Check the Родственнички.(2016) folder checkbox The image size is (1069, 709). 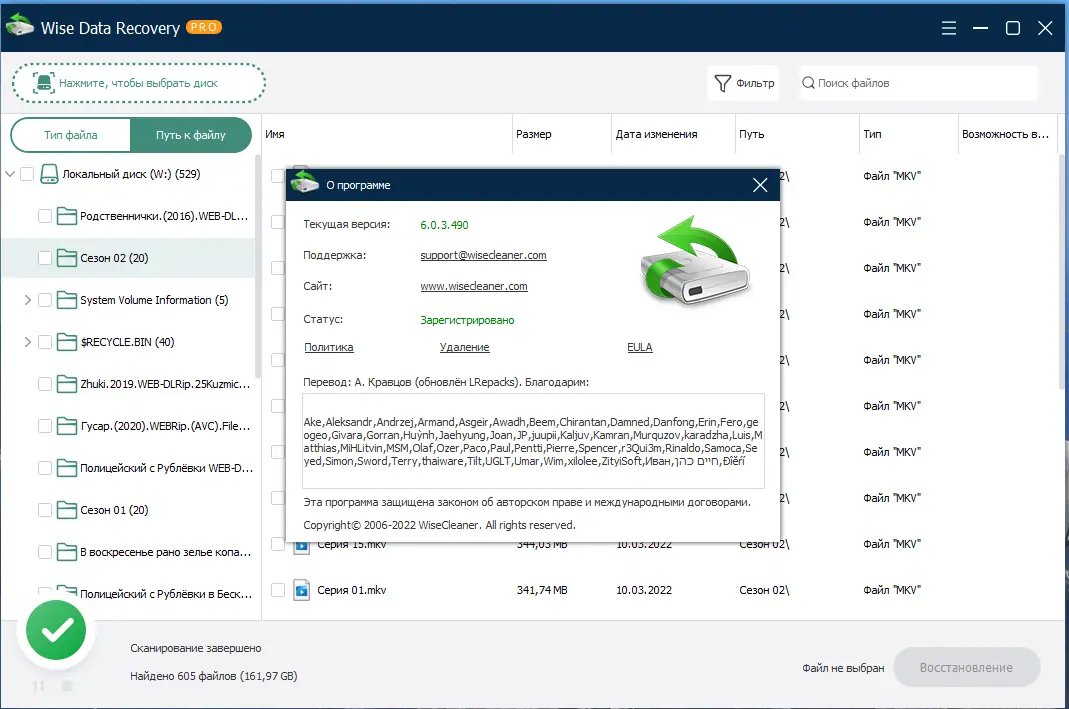click(45, 216)
